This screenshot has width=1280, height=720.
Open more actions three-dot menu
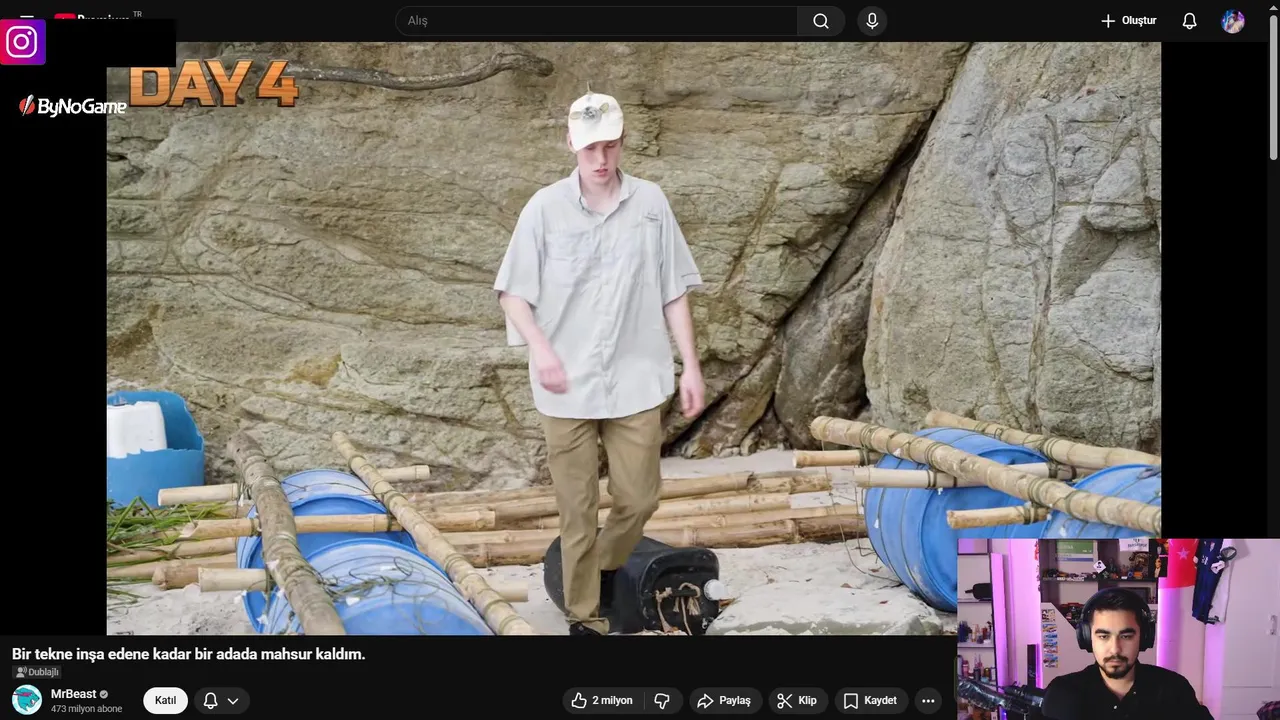[x=928, y=701]
